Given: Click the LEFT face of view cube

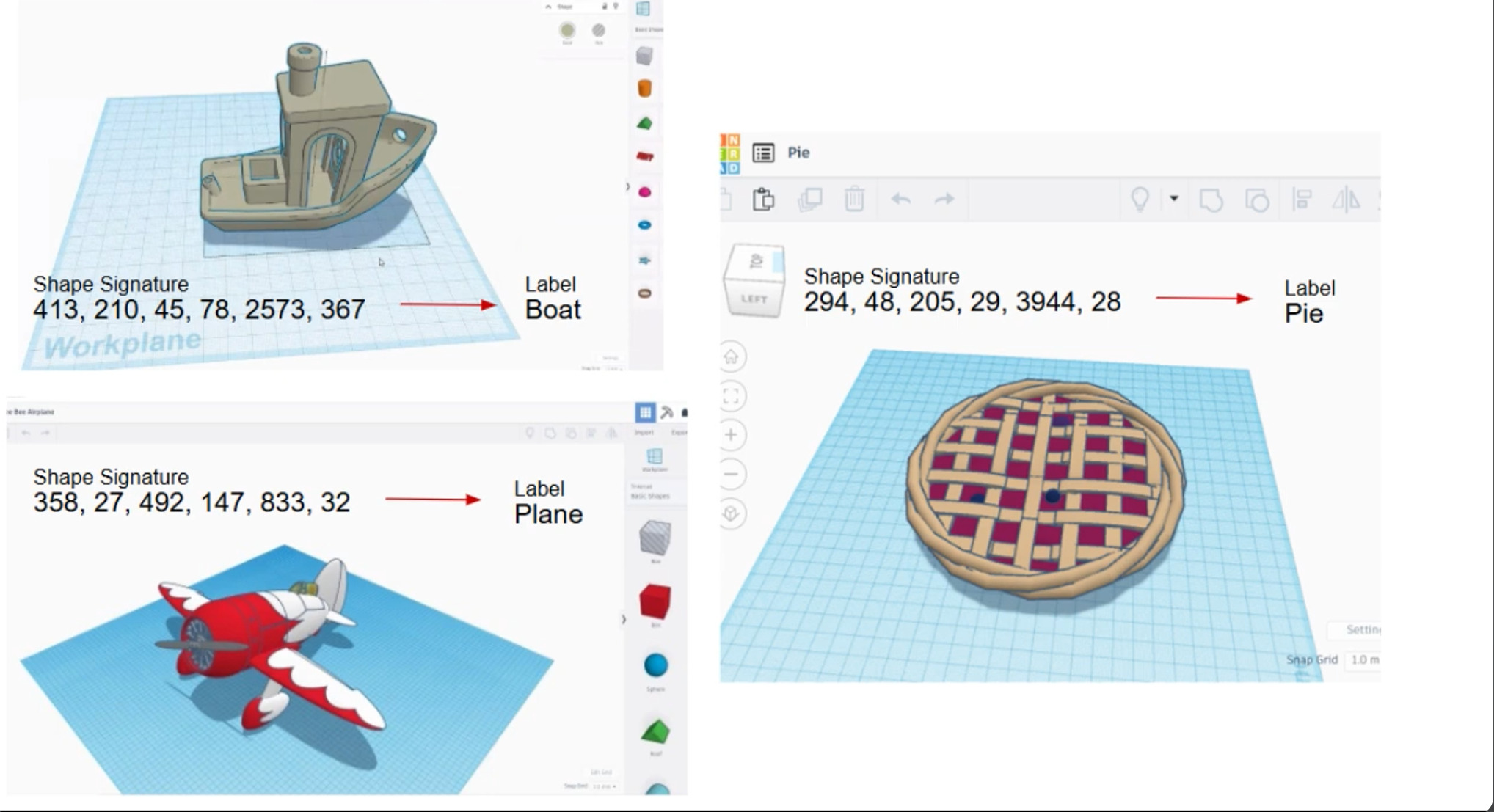Looking at the screenshot, I should (x=754, y=299).
